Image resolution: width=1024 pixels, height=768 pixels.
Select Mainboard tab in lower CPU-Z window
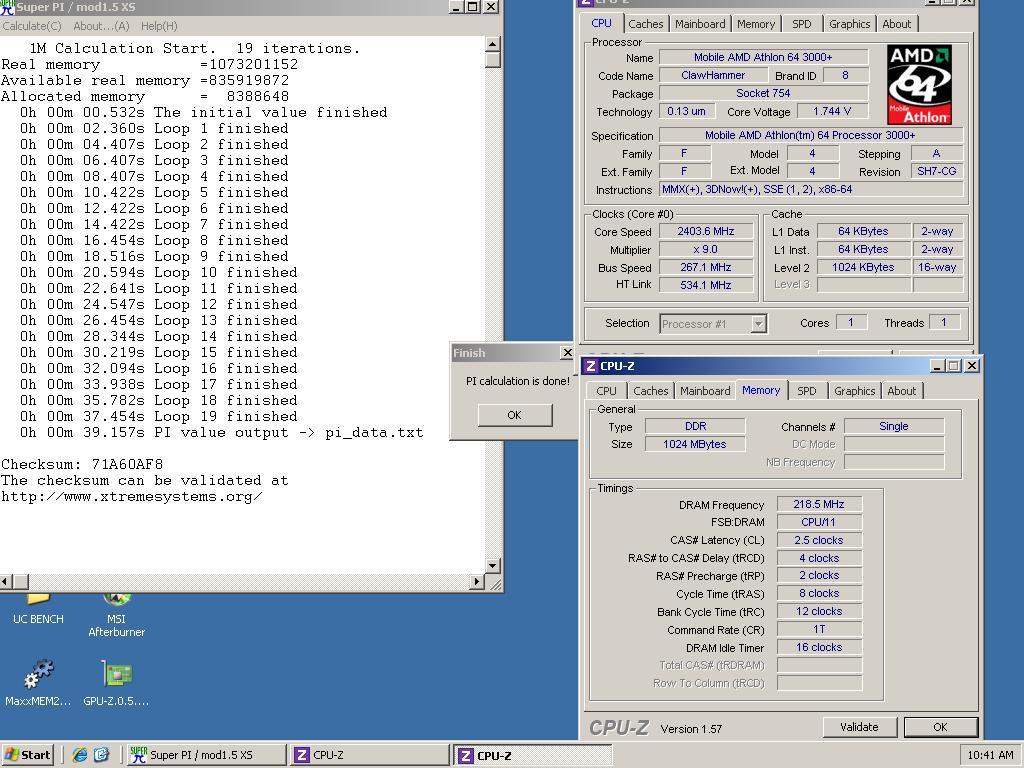(705, 391)
